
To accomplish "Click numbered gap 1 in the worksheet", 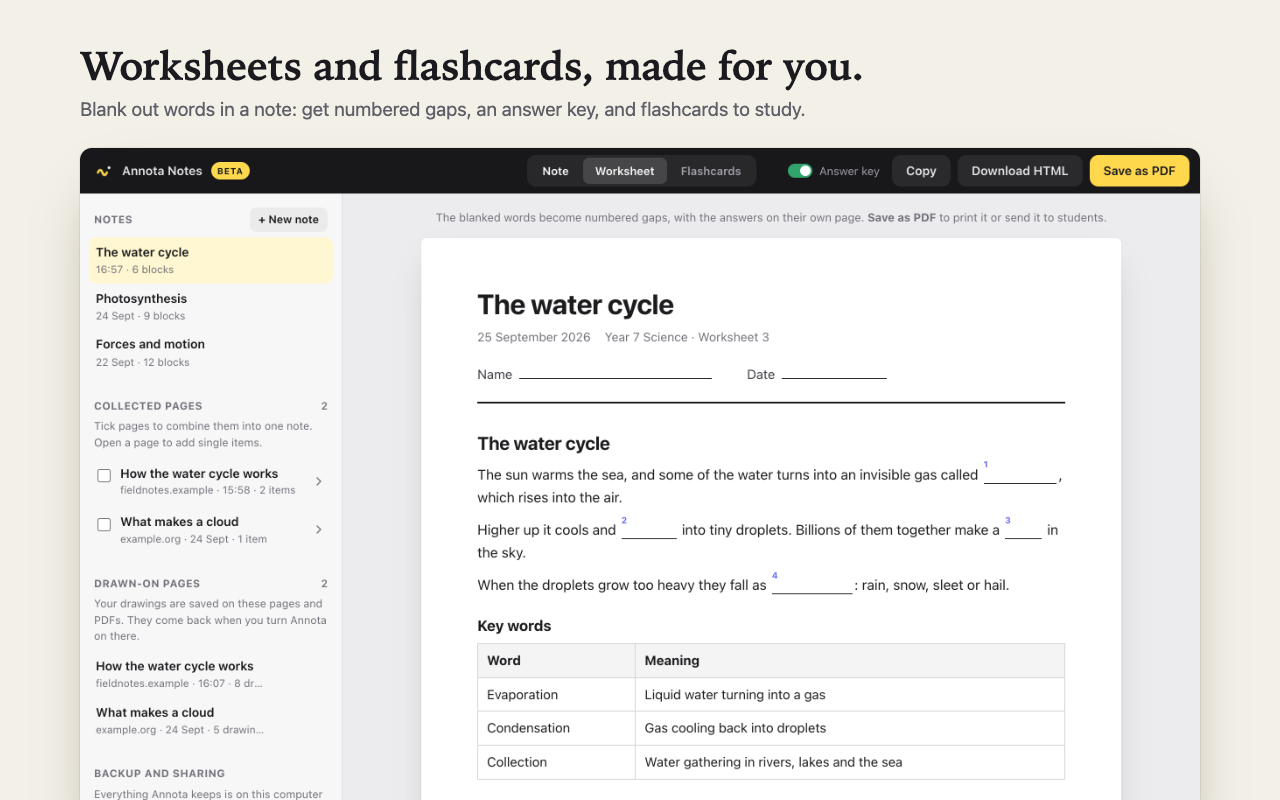I will click(x=1020, y=476).
